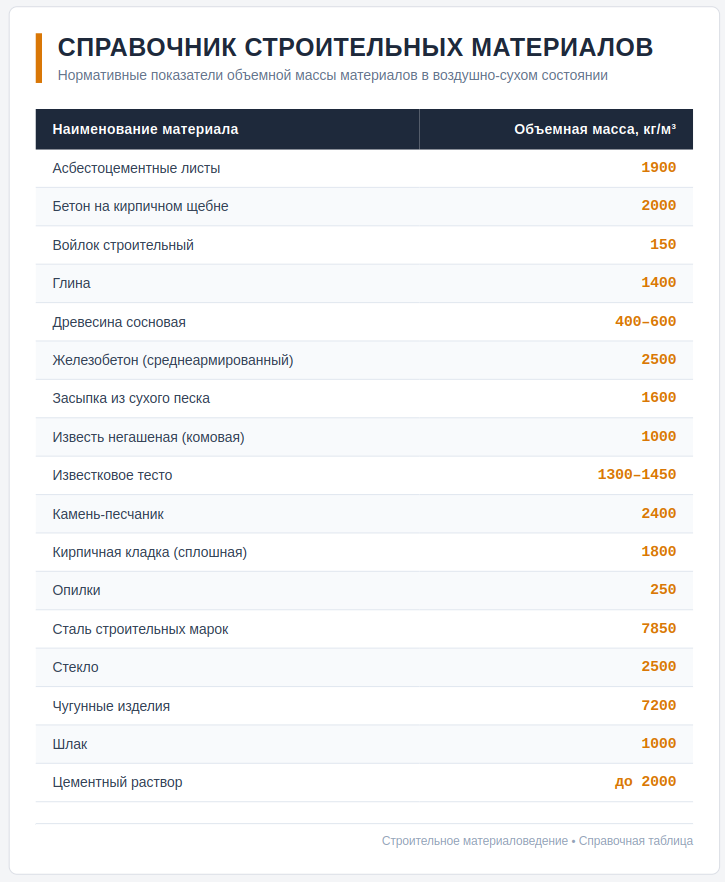Click the 1300–1450 value for Известковое тесто
The image size is (725, 882).
click(x=637, y=475)
